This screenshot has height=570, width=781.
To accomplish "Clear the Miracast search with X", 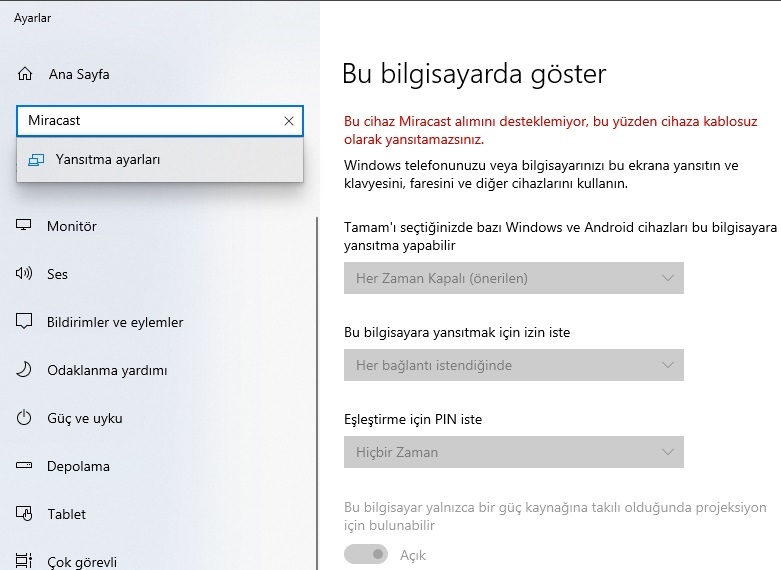I will (289, 121).
